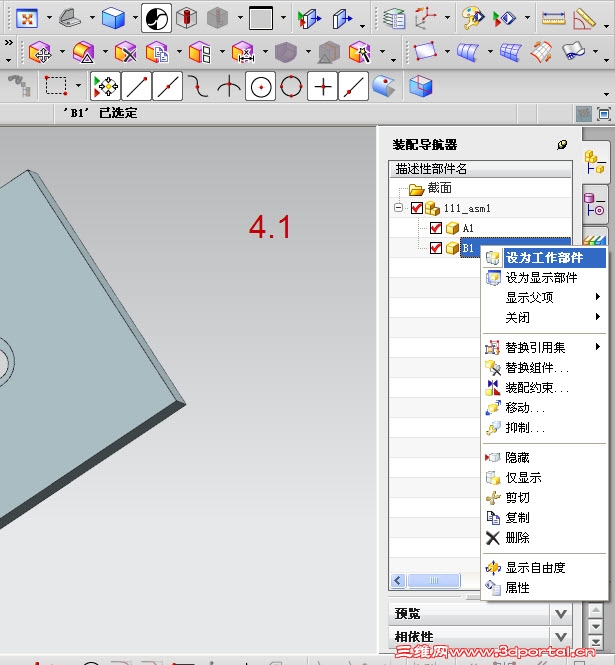Choose 显示自由度 from context menu
This screenshot has height=665, width=615.
coord(545,567)
